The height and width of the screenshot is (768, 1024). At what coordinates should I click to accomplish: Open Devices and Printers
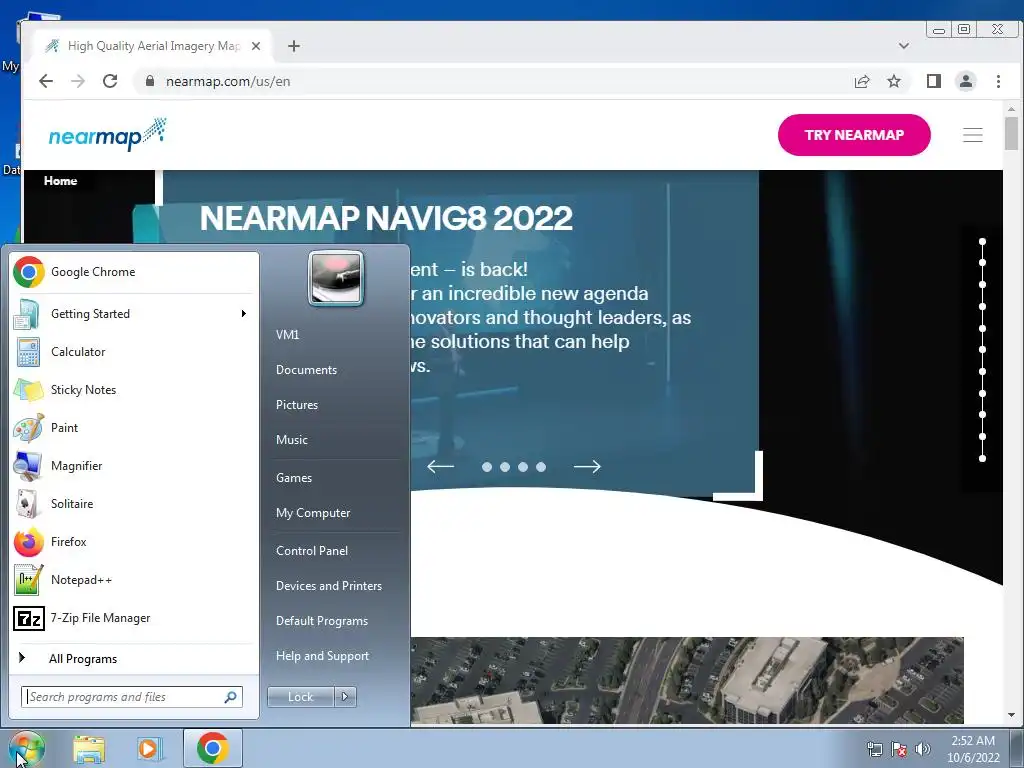(328, 586)
